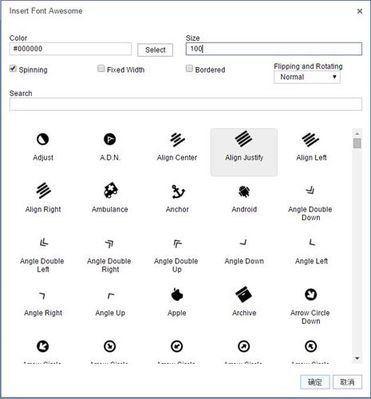Close the Insert Font Awesome dialog
This screenshot has width=371, height=399.
click(360, 11)
